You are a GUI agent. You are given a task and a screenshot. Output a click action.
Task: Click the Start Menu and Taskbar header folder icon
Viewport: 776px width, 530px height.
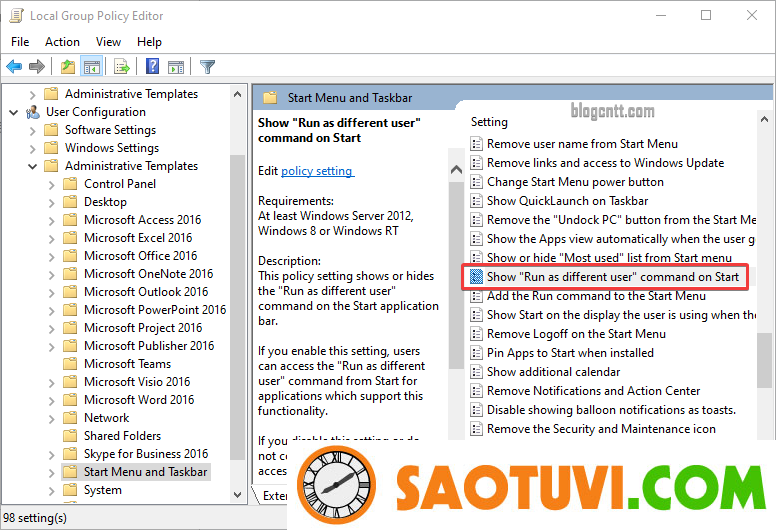coord(270,97)
